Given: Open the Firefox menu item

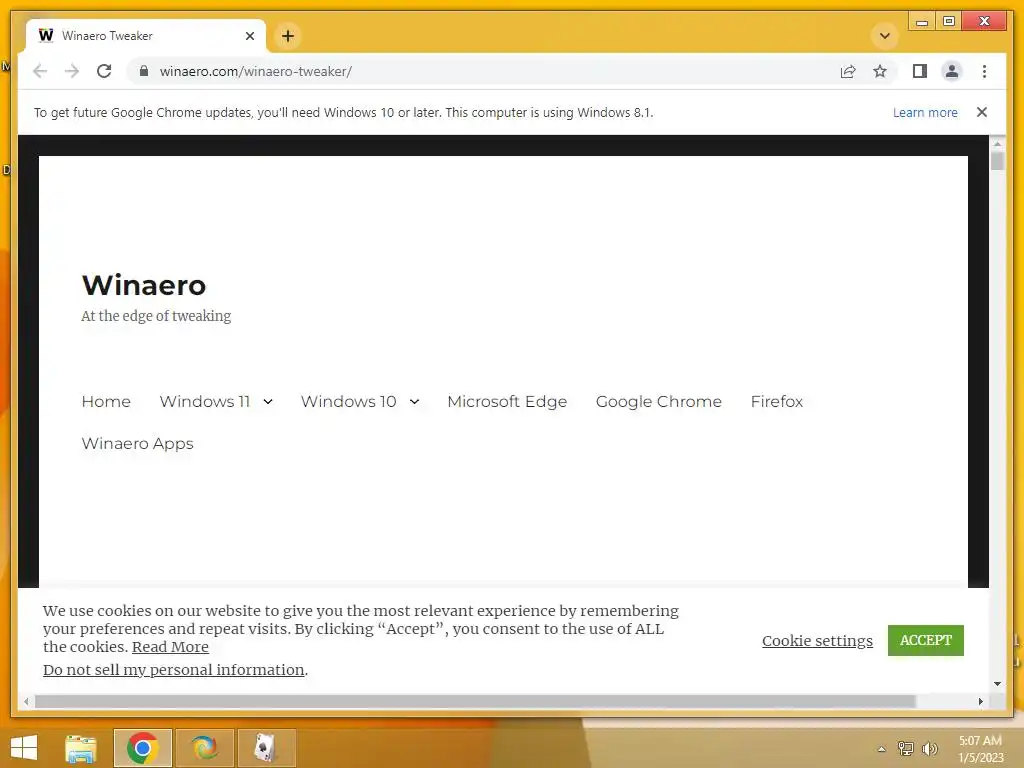Looking at the screenshot, I should pyautogui.click(x=776, y=401).
